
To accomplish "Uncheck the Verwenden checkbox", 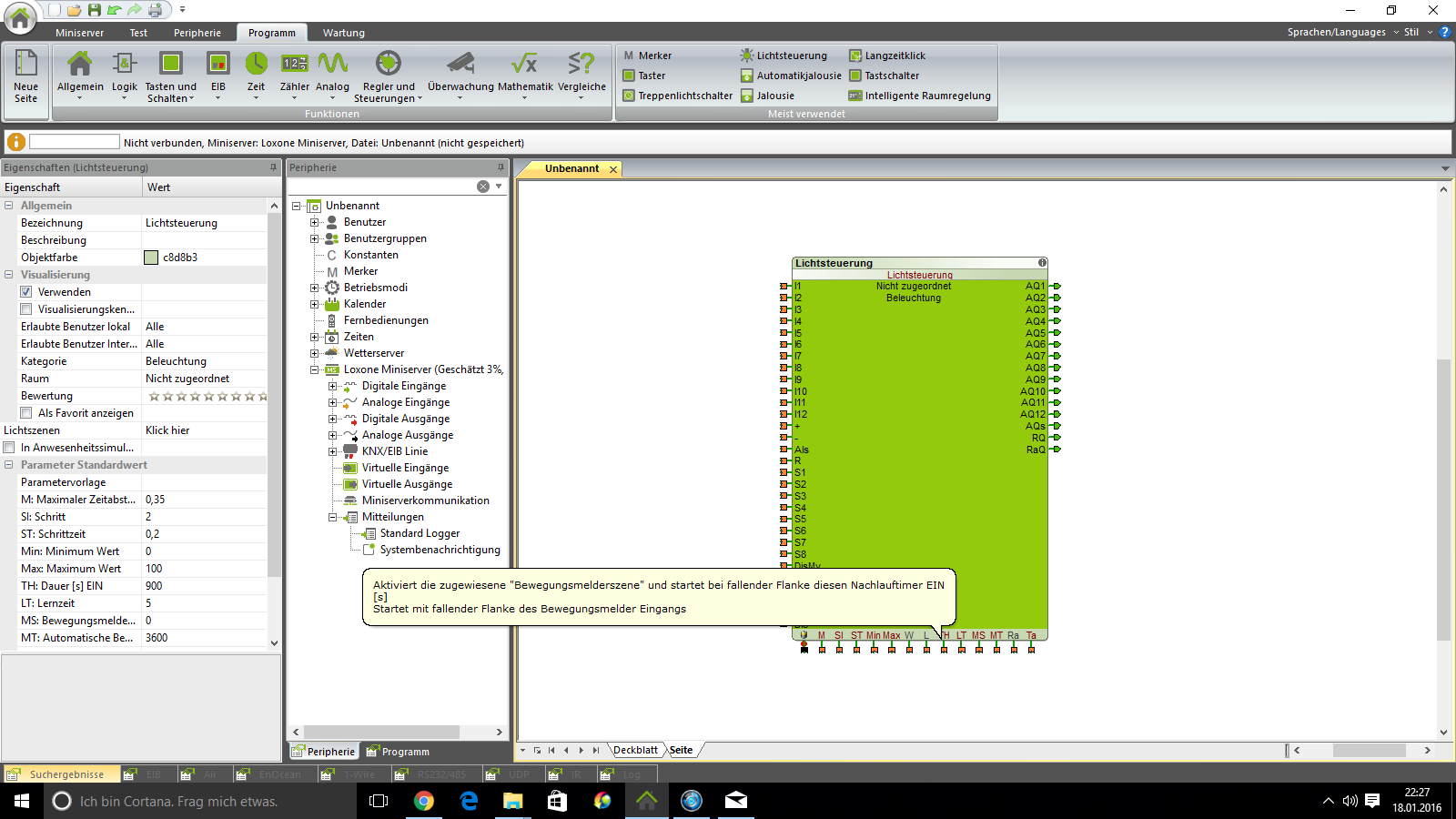I will click(26, 292).
